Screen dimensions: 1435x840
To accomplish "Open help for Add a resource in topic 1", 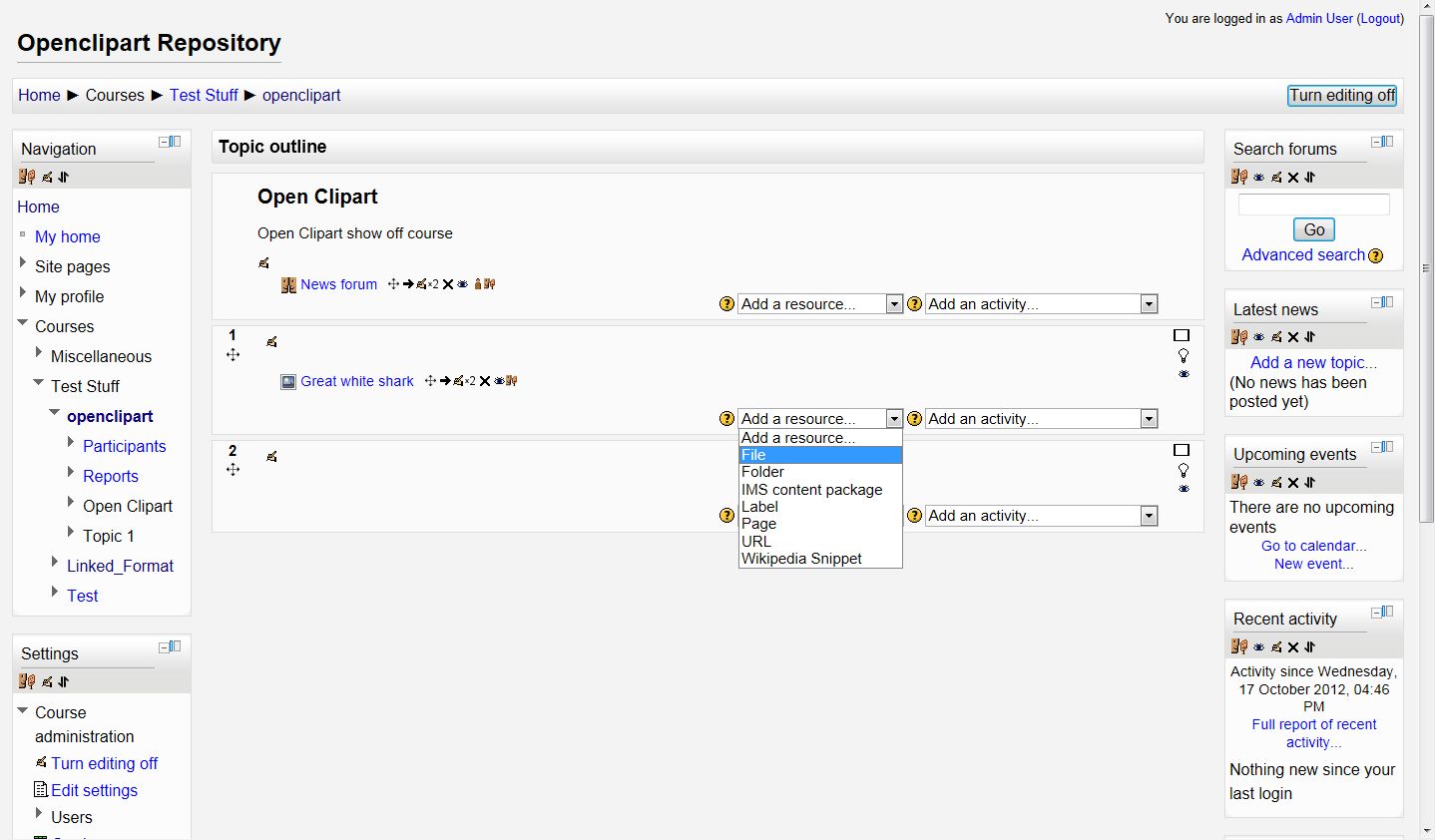I will pos(726,419).
